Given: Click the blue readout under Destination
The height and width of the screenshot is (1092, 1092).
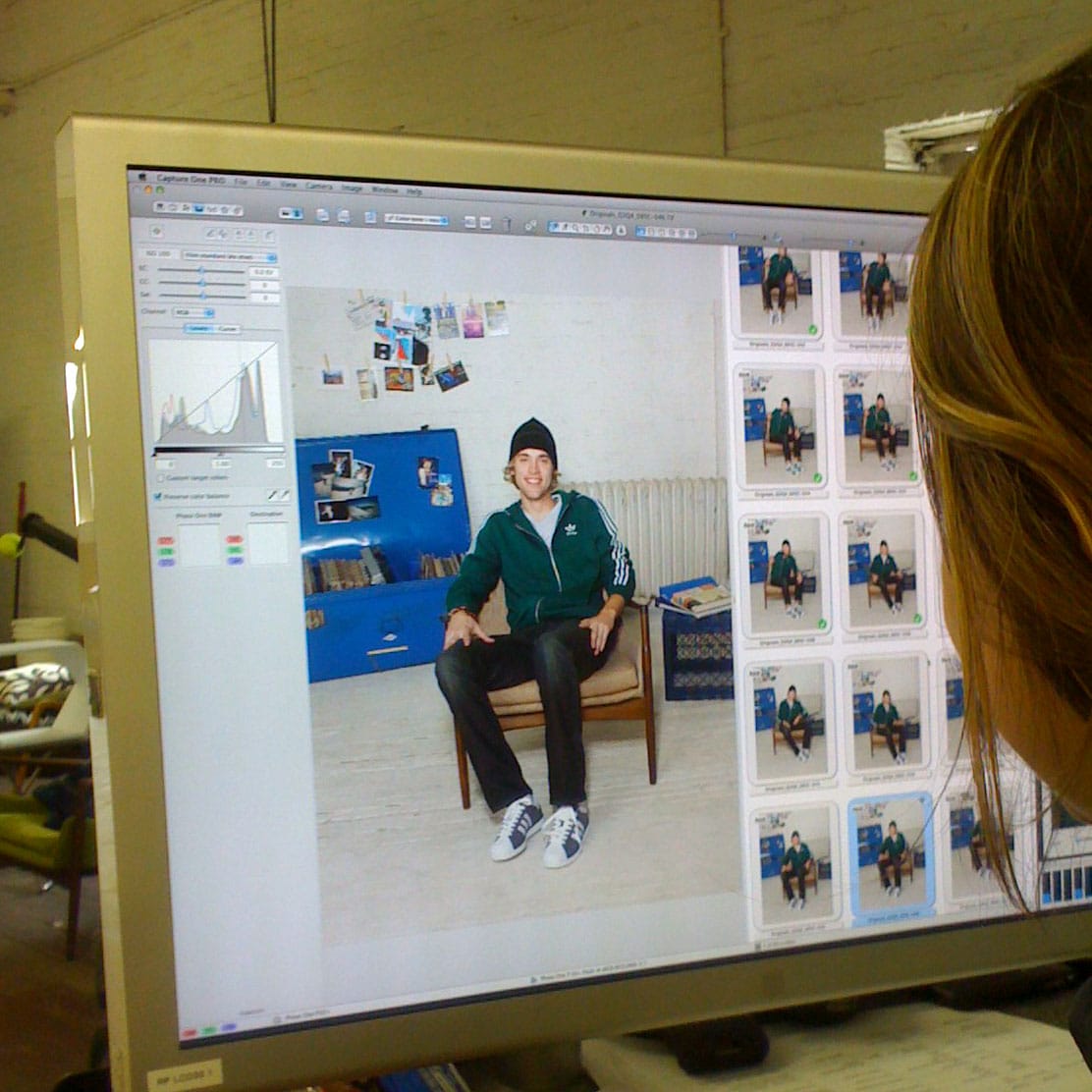Looking at the screenshot, I should pos(235,561).
